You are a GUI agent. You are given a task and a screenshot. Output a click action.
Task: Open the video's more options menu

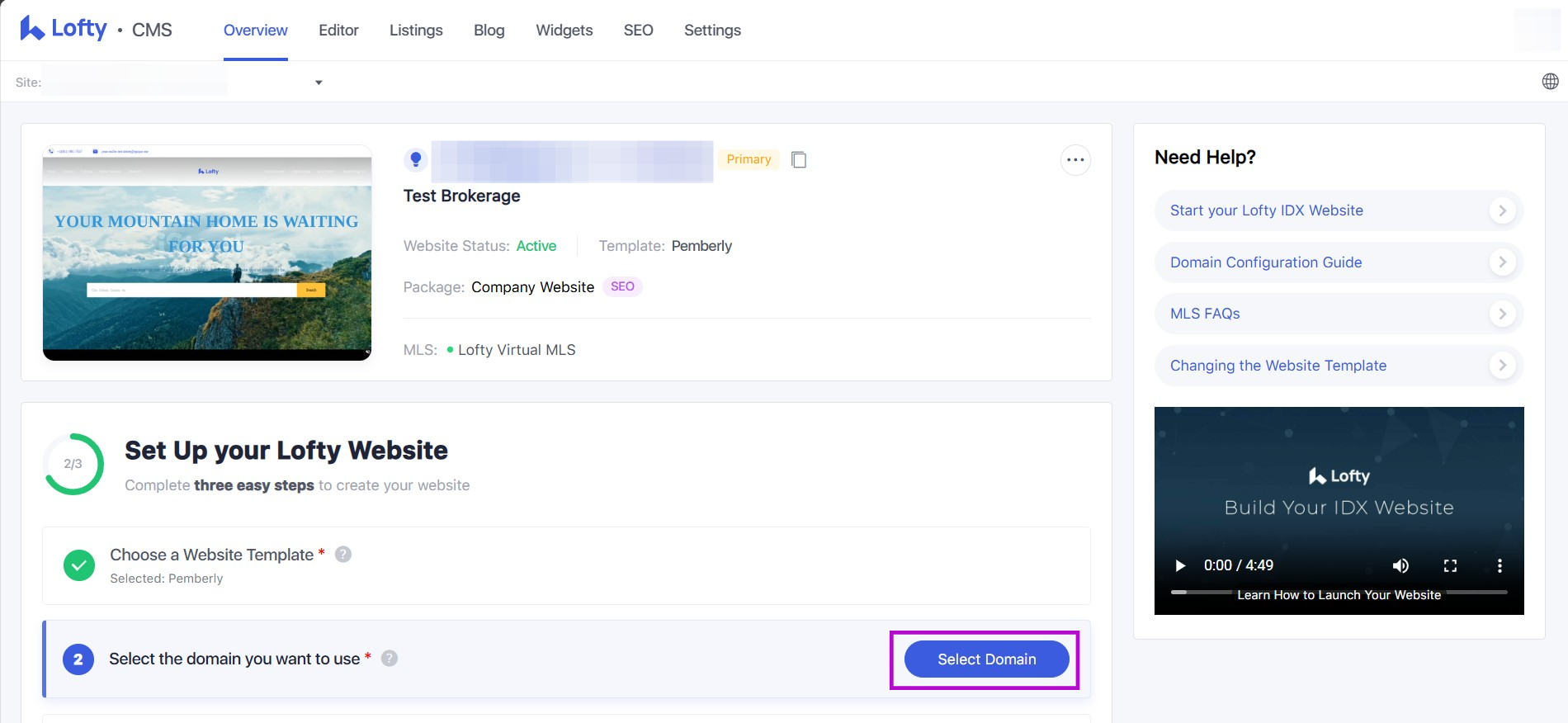(1499, 565)
